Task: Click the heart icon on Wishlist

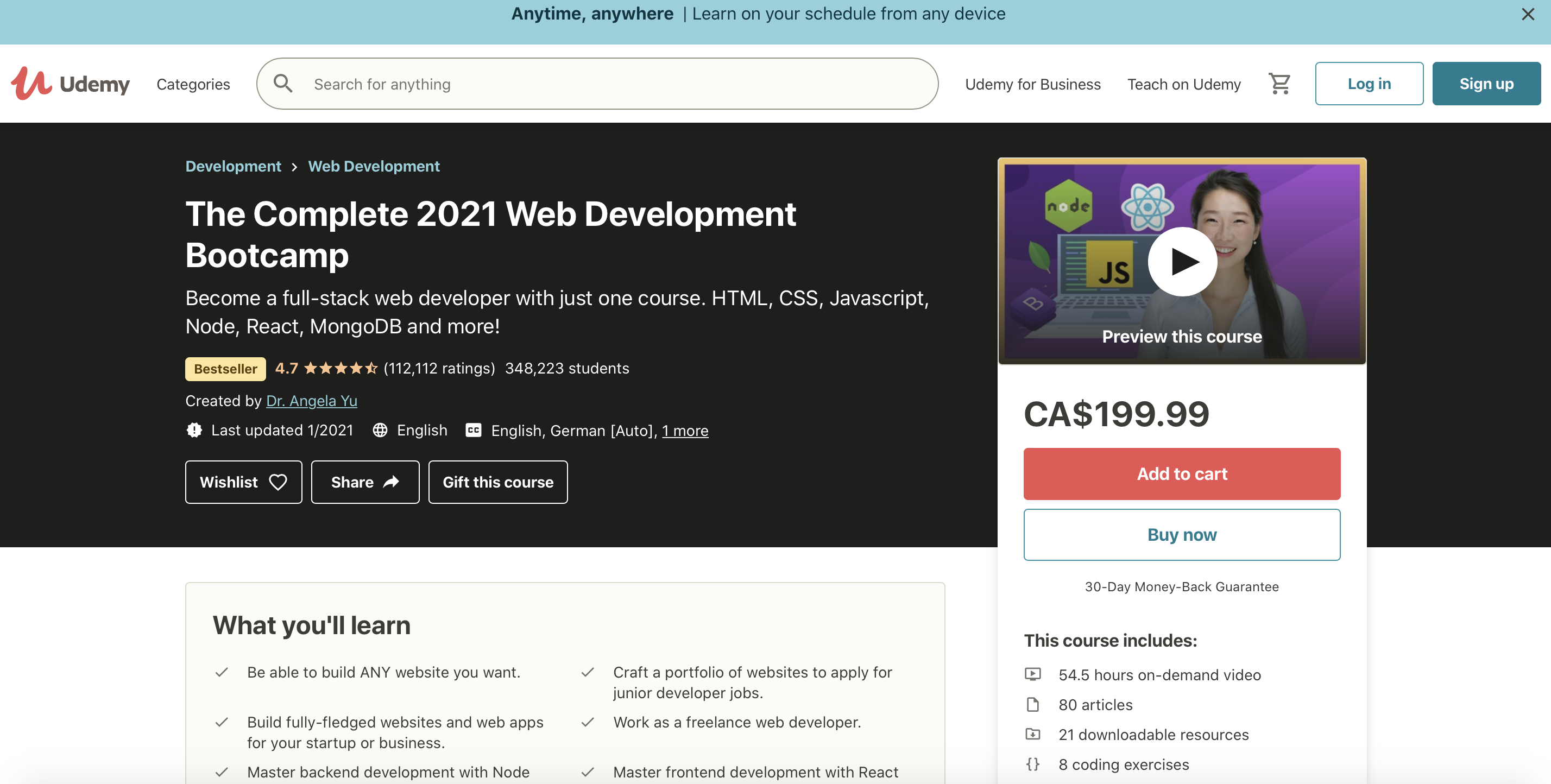Action: pyautogui.click(x=278, y=482)
